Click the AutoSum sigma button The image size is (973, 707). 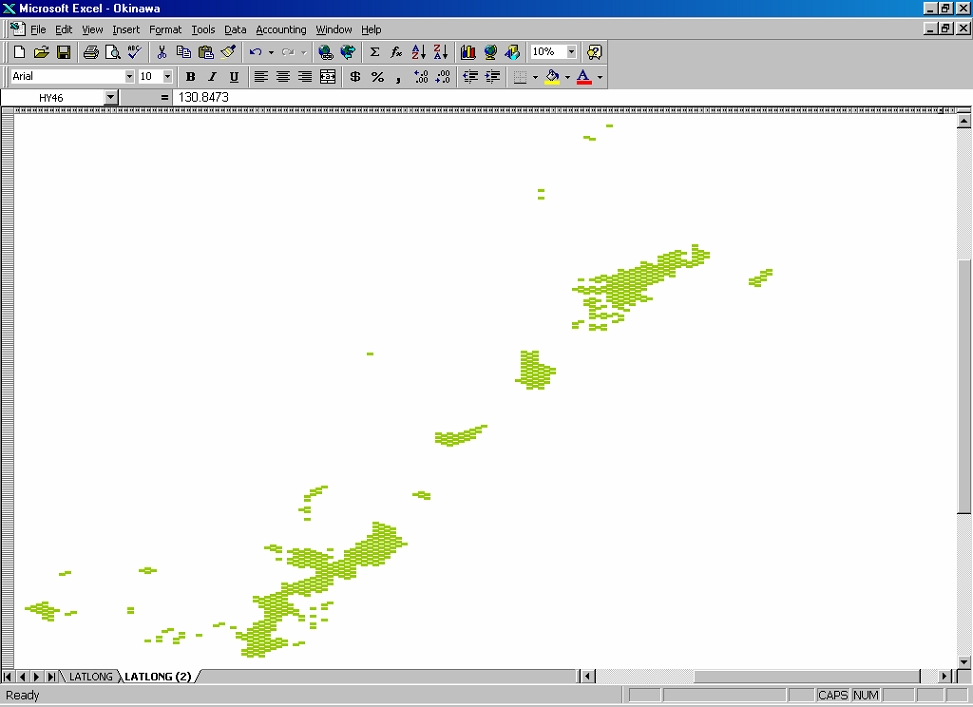click(375, 52)
